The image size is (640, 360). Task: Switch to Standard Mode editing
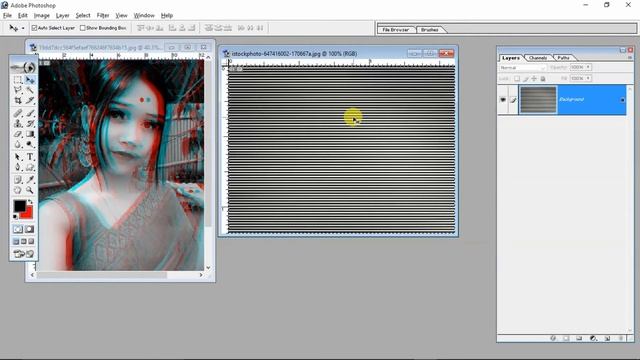(x=18, y=229)
